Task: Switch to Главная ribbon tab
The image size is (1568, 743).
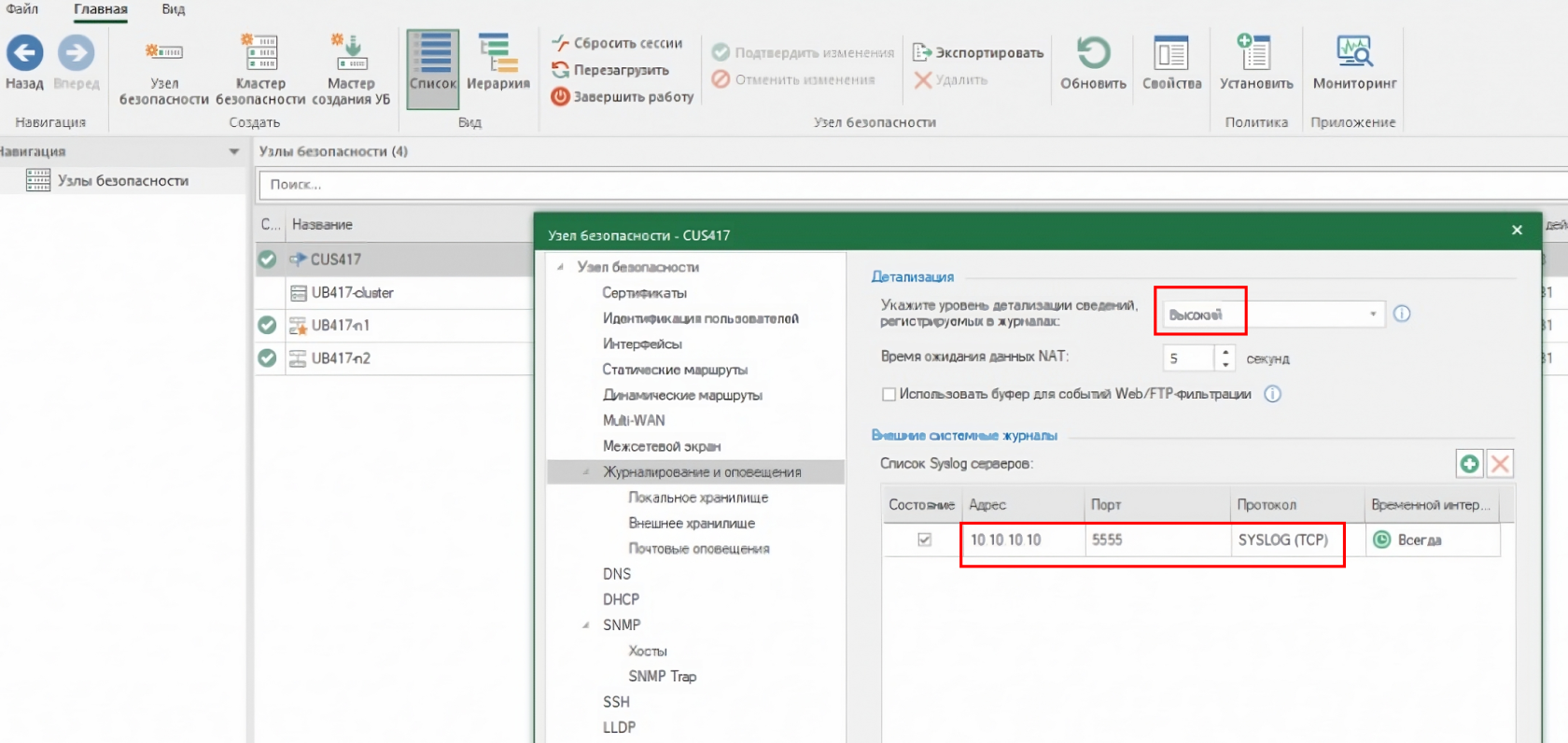Action: tap(101, 9)
